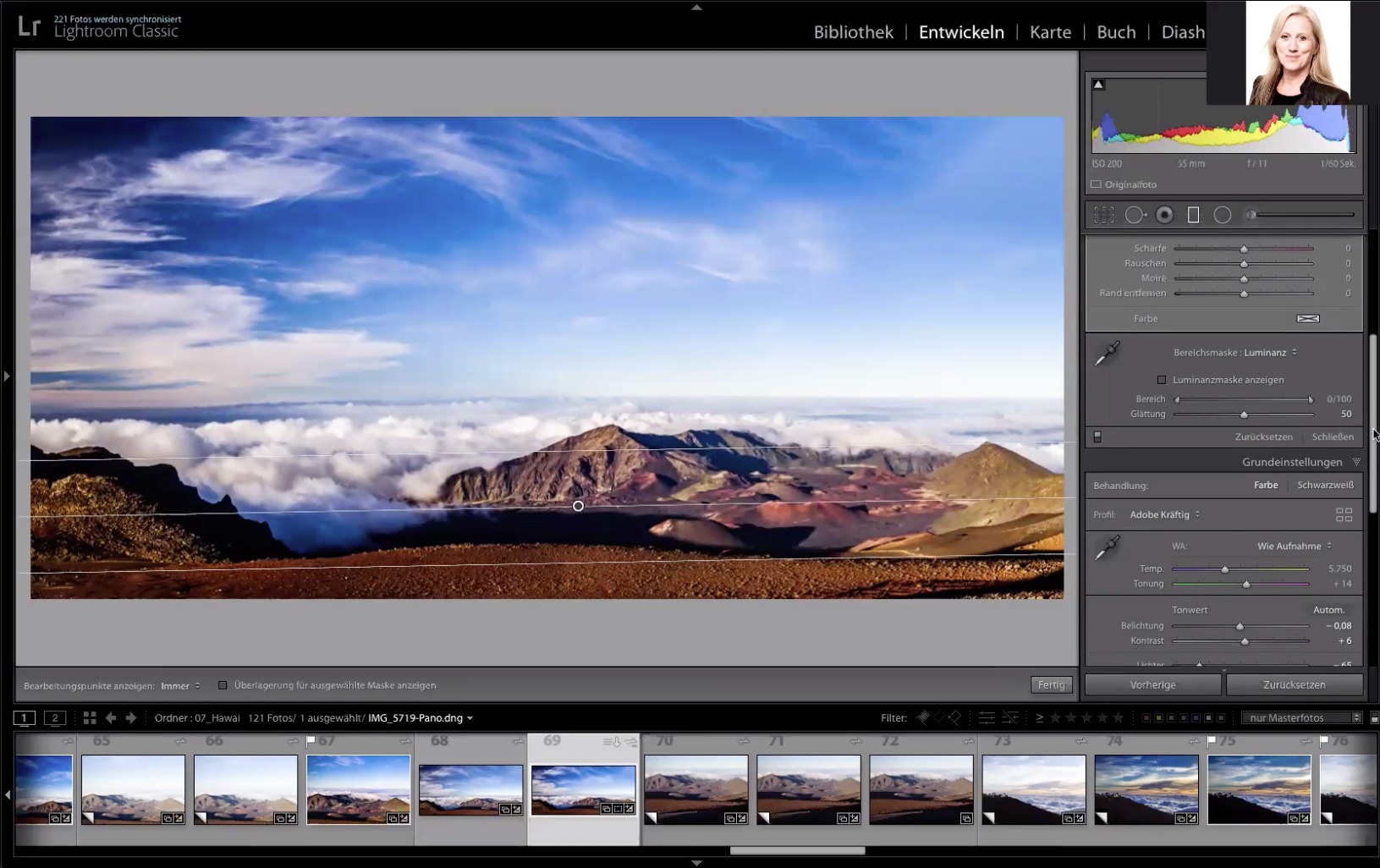
Task: Pick the white balance eyedropper
Action: coord(1107,548)
